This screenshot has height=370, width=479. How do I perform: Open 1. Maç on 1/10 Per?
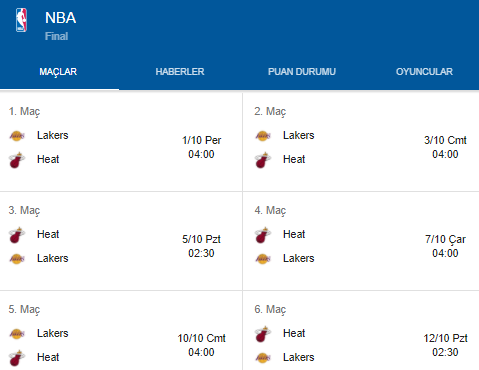tap(121, 142)
